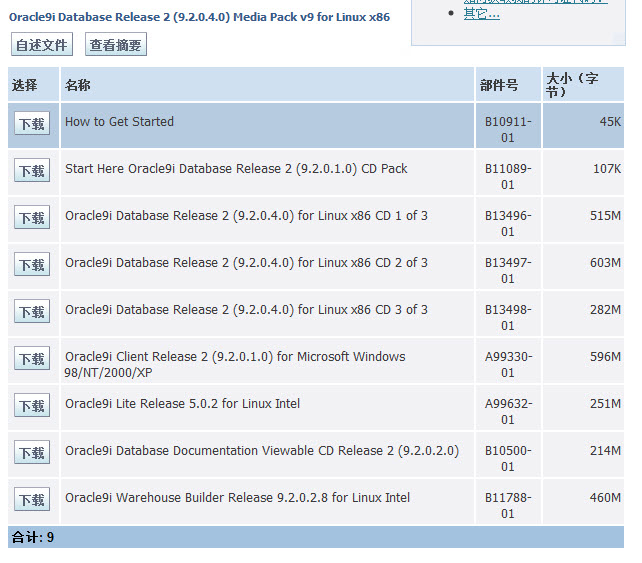Image resolution: width=642 pixels, height=563 pixels.
Task: Click the 460M size value
Action: tap(606, 498)
